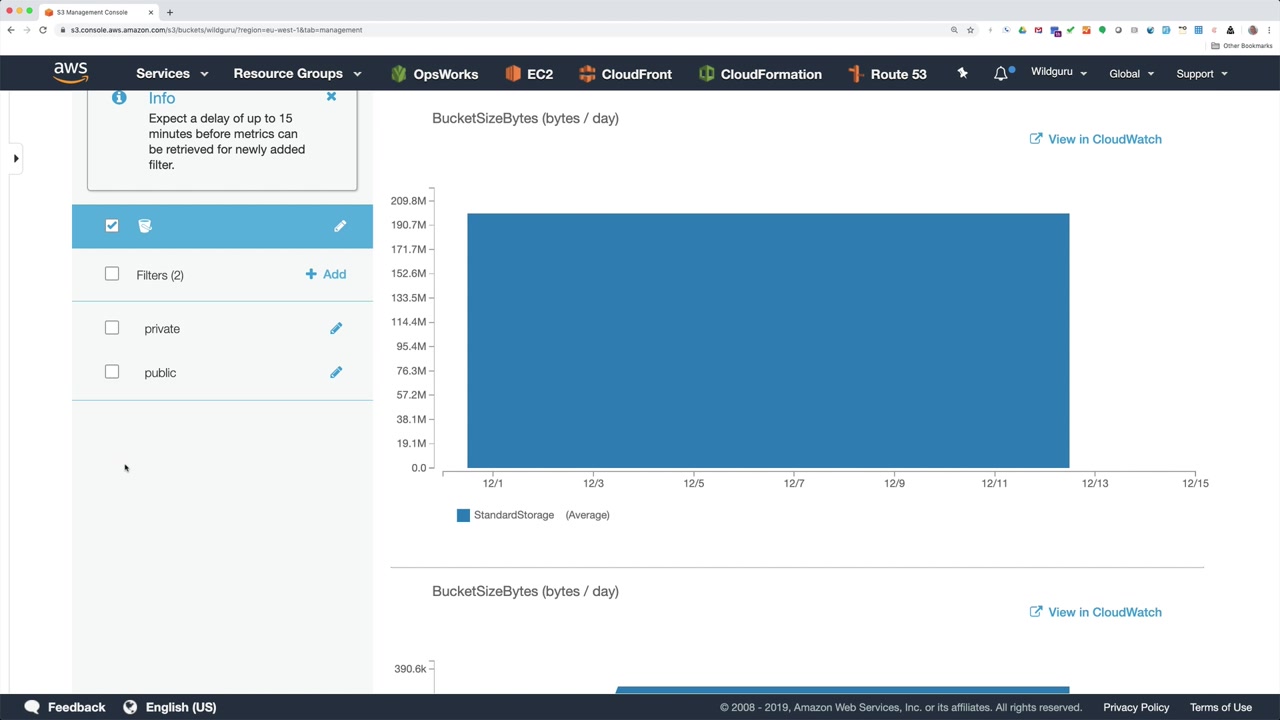This screenshot has width=1280, height=720.
Task: Open the Global region menu
Action: pyautogui.click(x=1132, y=74)
